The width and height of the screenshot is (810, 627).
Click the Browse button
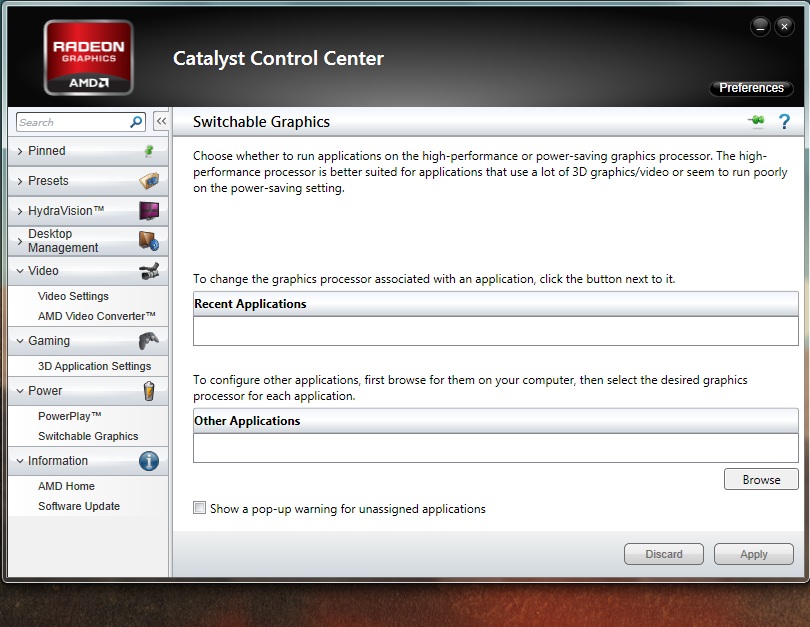pos(761,479)
